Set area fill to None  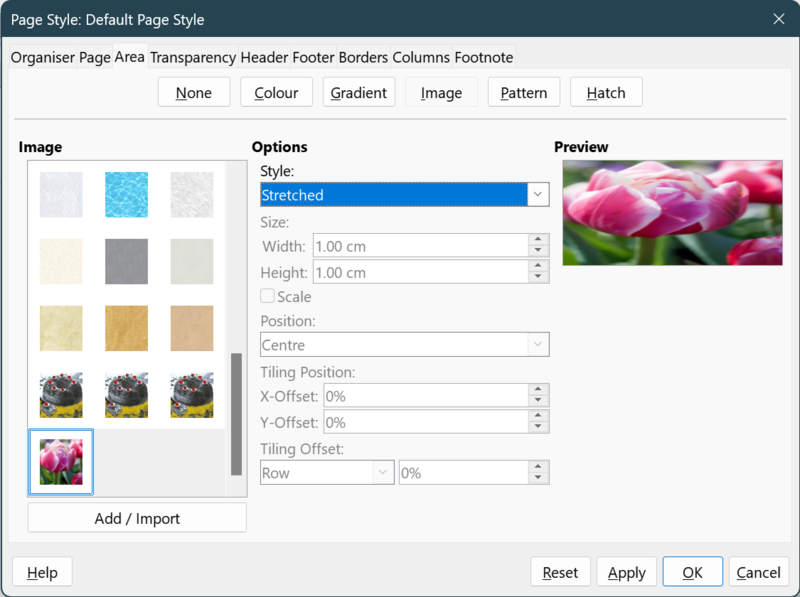coord(194,92)
